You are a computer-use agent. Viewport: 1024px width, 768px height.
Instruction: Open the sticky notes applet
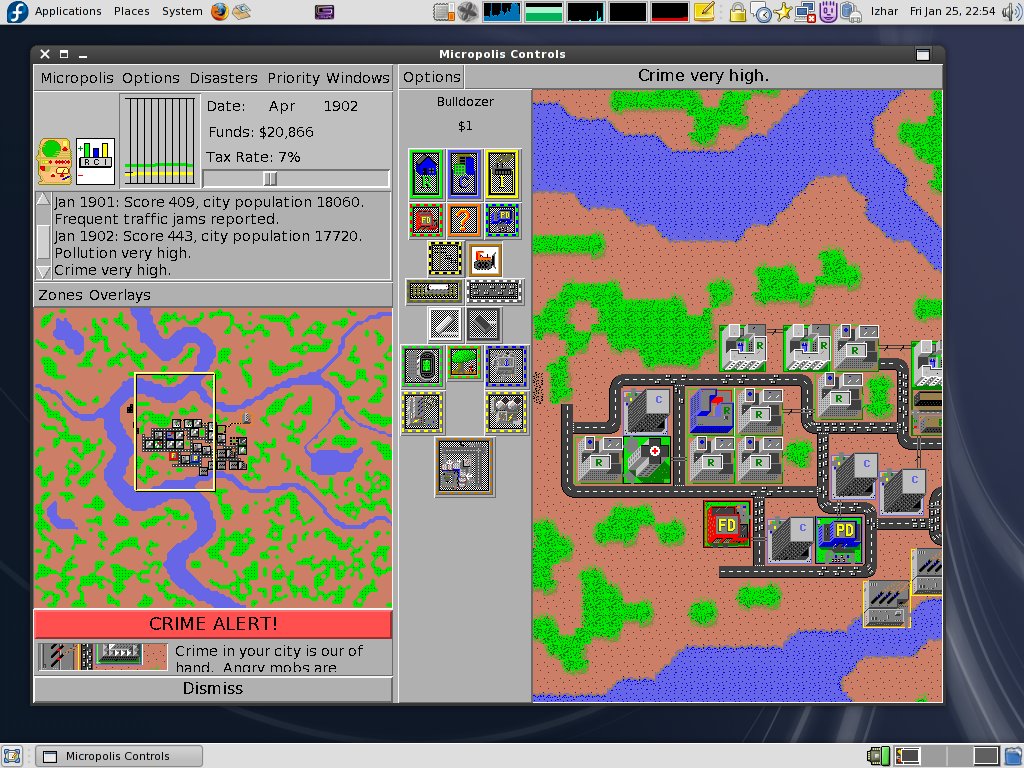tap(703, 11)
